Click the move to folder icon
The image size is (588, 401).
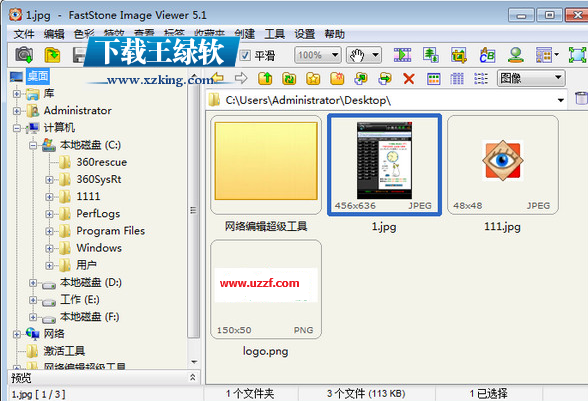pyautogui.click(x=385, y=78)
